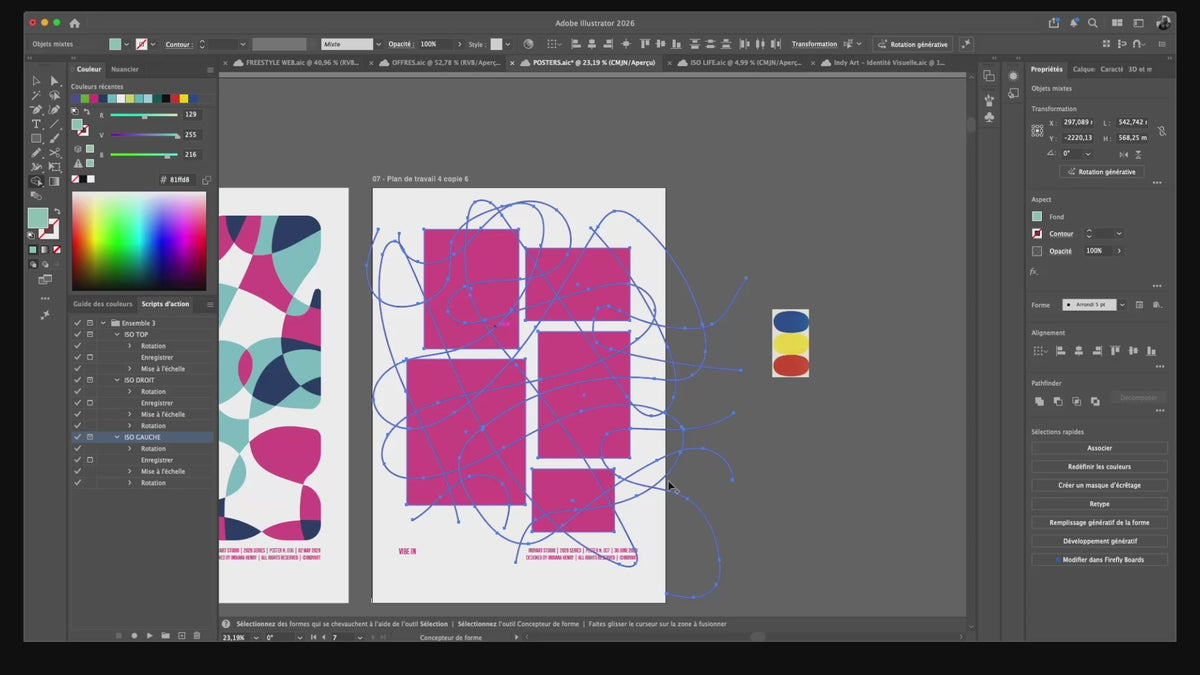Click the delete action trash icon
This screenshot has height=675, width=1200.
[x=197, y=635]
